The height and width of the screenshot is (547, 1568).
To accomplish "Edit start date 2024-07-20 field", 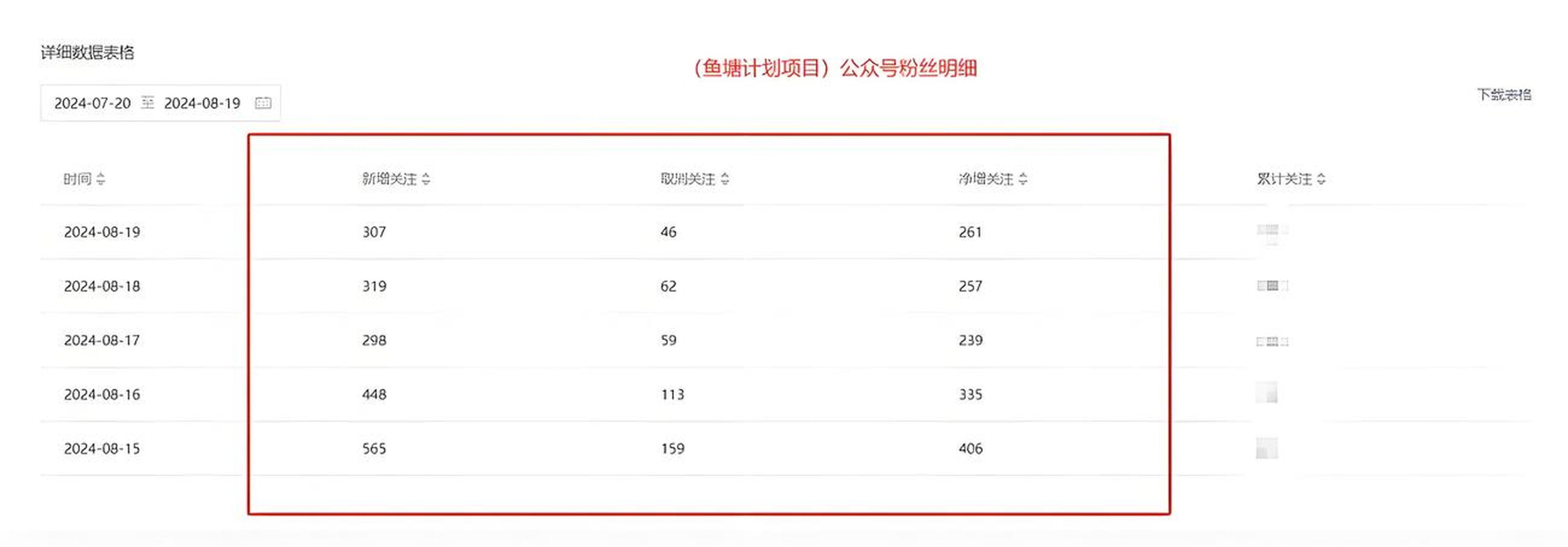I will click(x=93, y=103).
